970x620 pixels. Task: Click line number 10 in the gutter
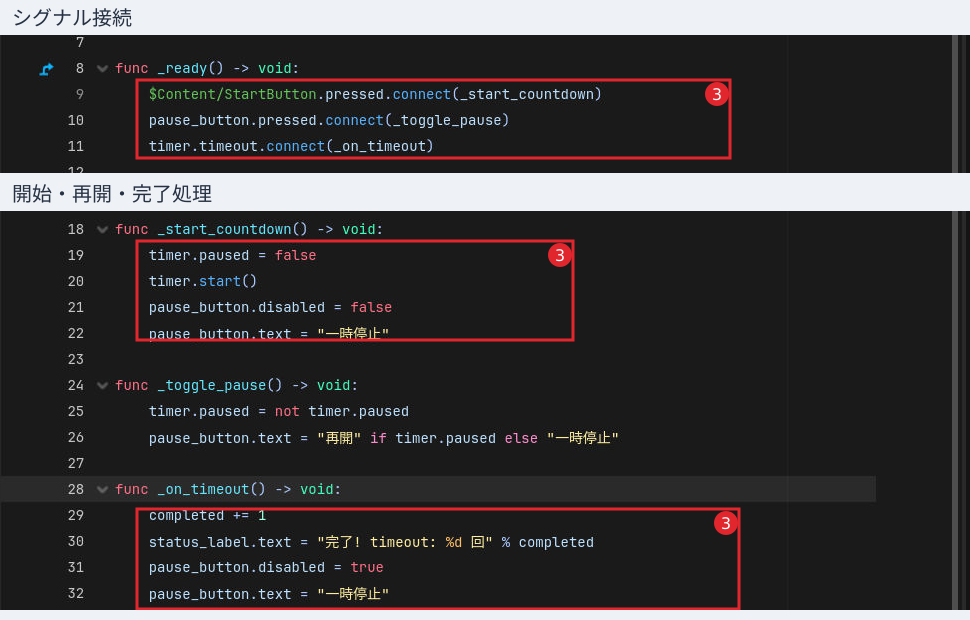75,120
